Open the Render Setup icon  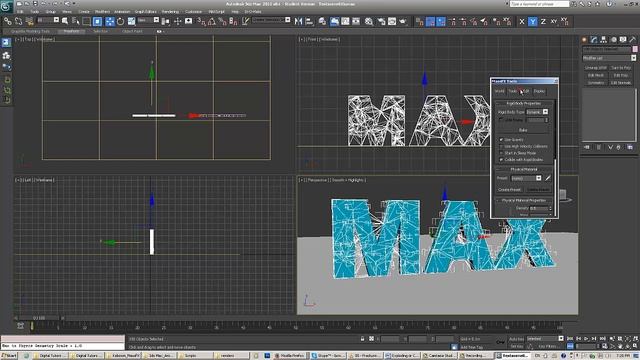(x=381, y=21)
